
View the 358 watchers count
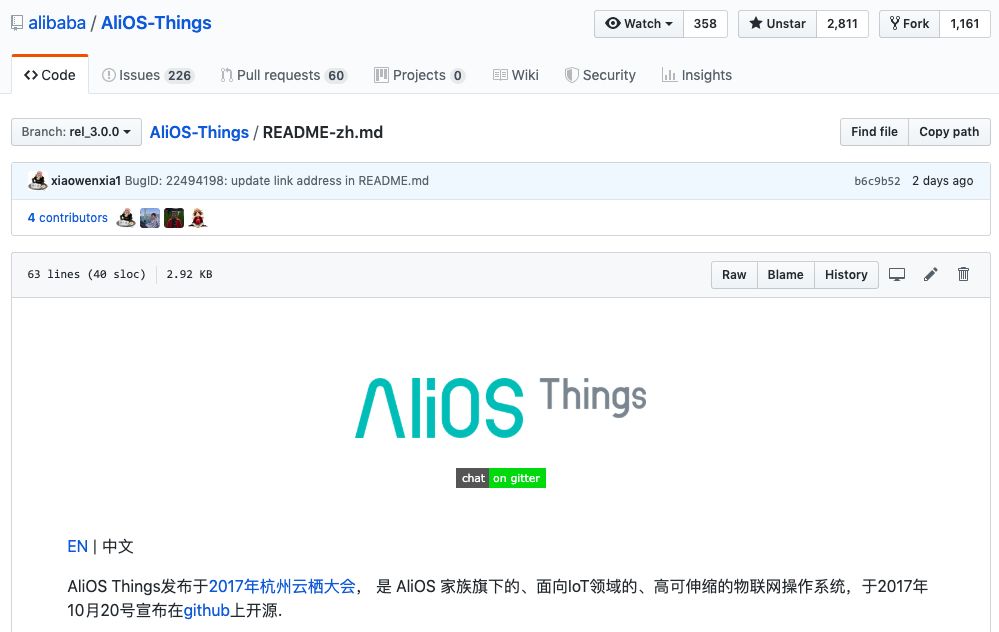coord(705,24)
